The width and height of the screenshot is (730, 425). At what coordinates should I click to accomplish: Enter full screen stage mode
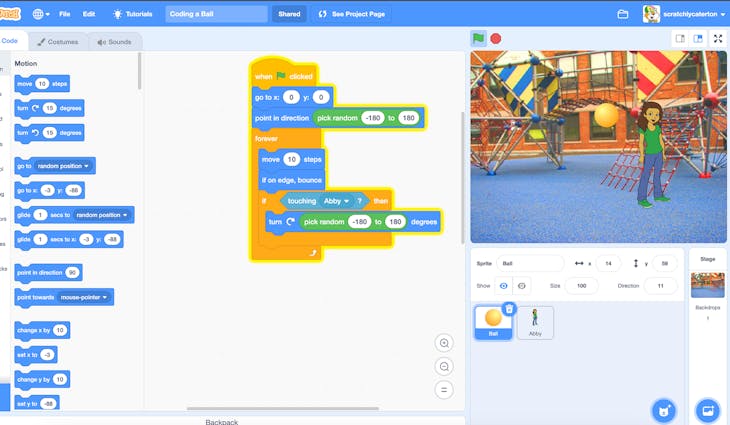tap(718, 39)
